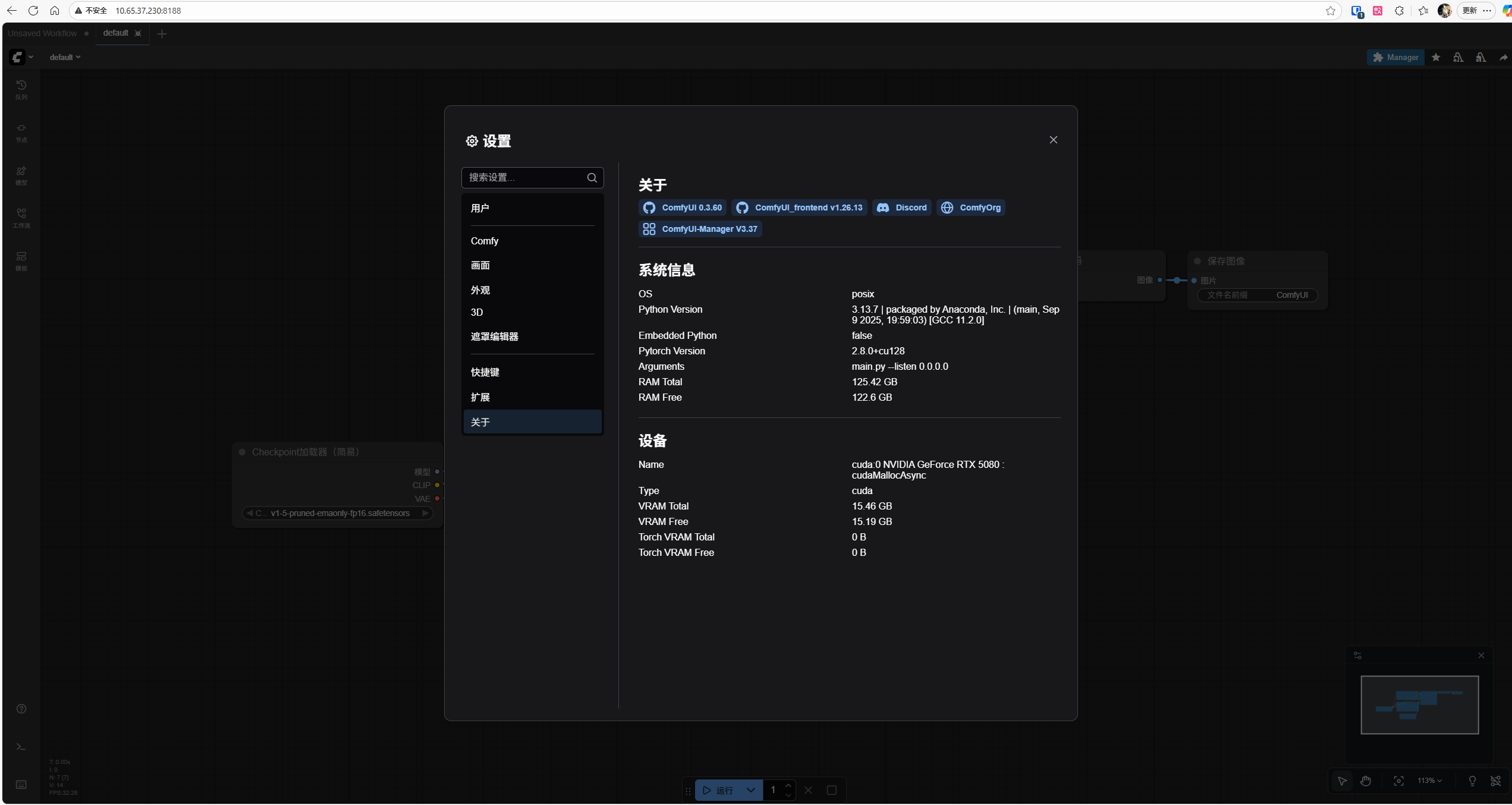Expand the ComfyUI logo menu chevron
The image size is (1512, 805).
coord(31,57)
